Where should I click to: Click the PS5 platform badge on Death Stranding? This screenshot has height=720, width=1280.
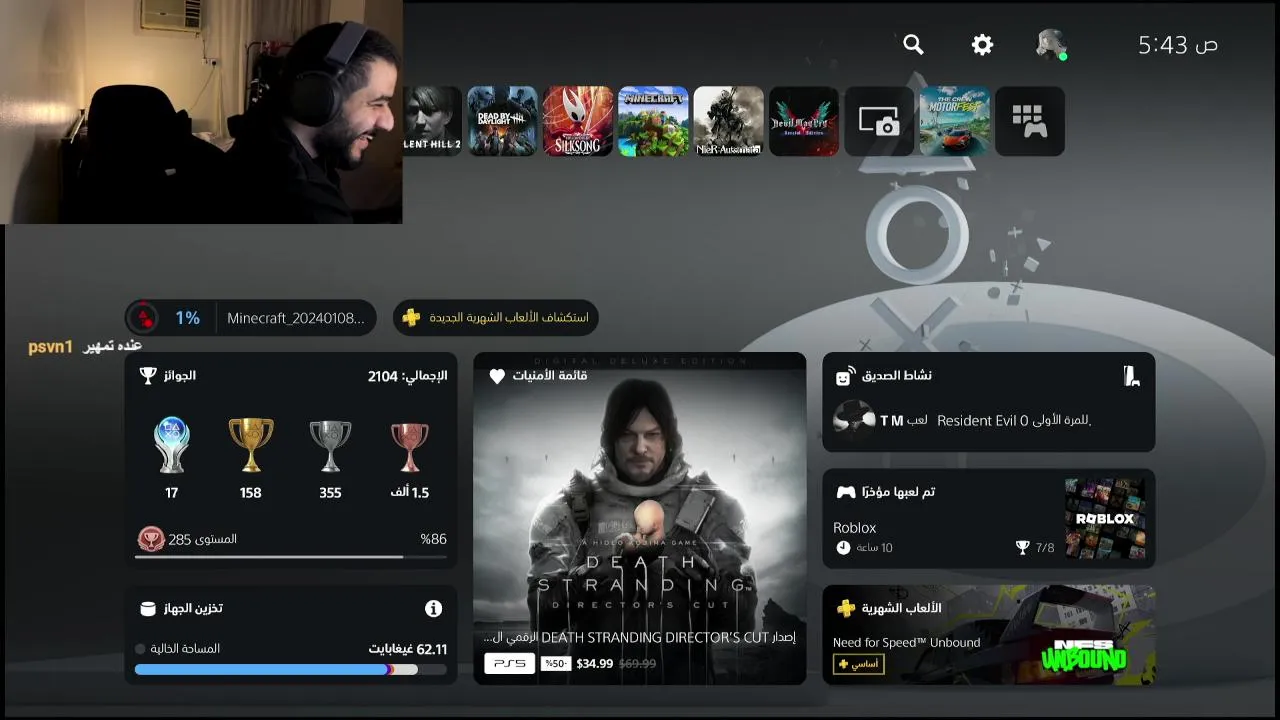pyautogui.click(x=510, y=663)
